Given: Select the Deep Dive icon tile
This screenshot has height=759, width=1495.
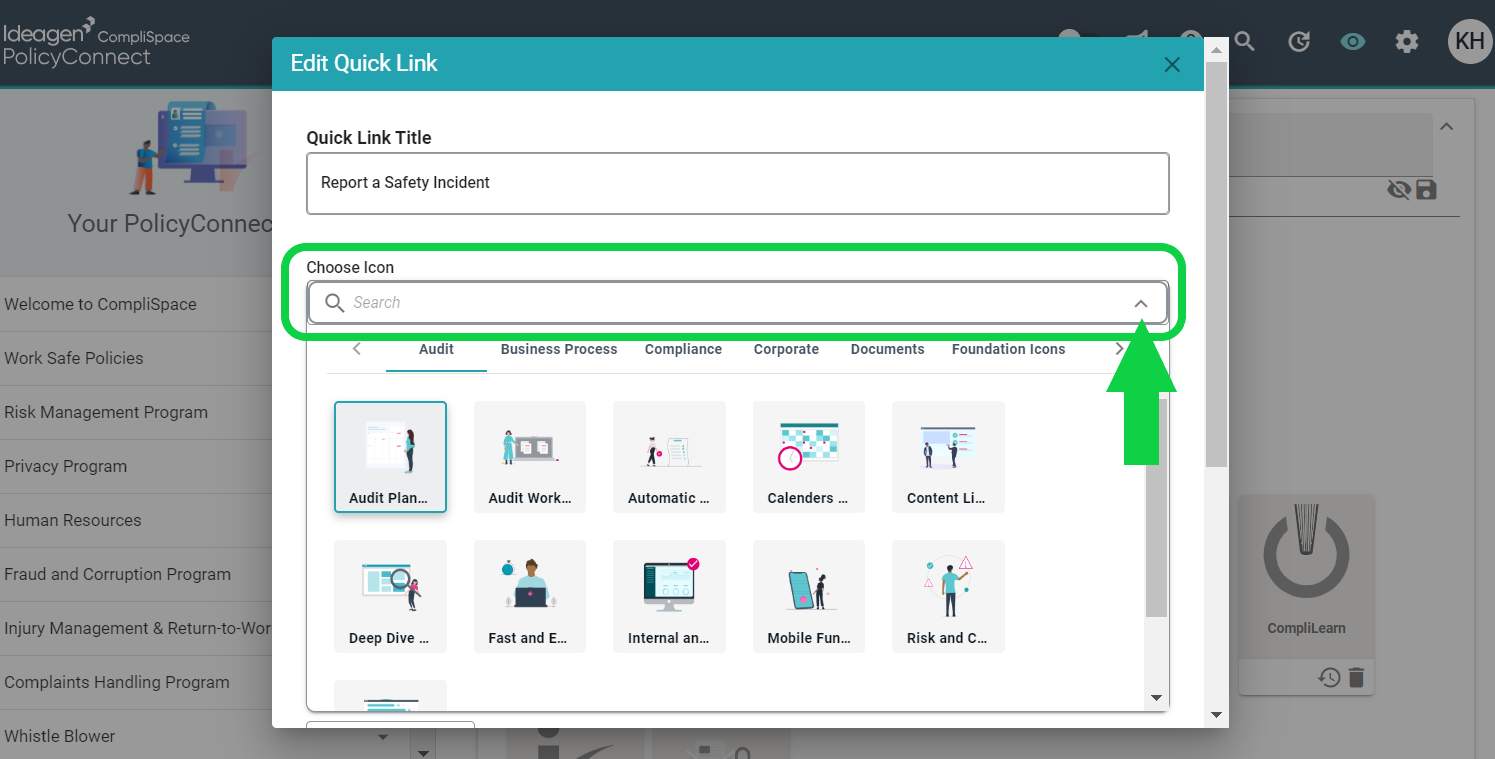Looking at the screenshot, I should [x=390, y=597].
